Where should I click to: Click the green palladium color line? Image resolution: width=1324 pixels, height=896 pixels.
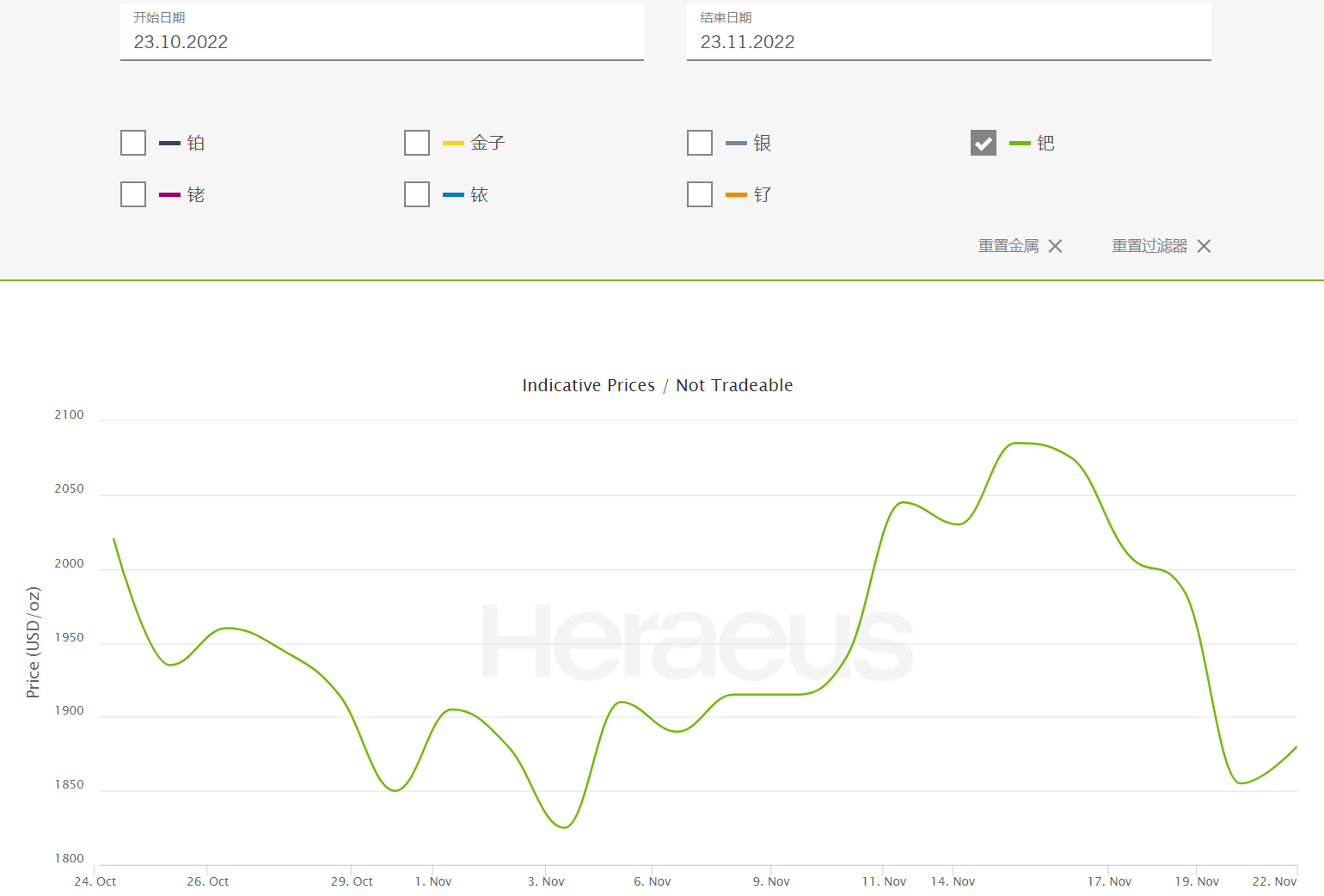click(1020, 144)
